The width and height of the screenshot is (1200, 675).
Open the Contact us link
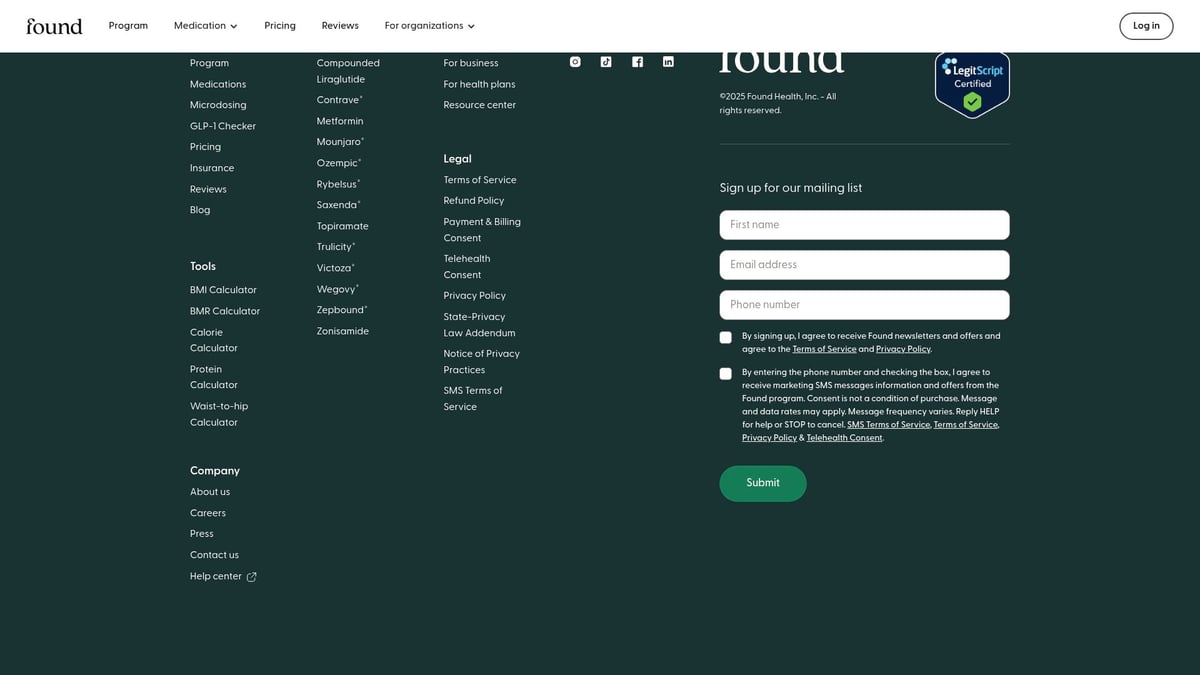tap(214, 555)
